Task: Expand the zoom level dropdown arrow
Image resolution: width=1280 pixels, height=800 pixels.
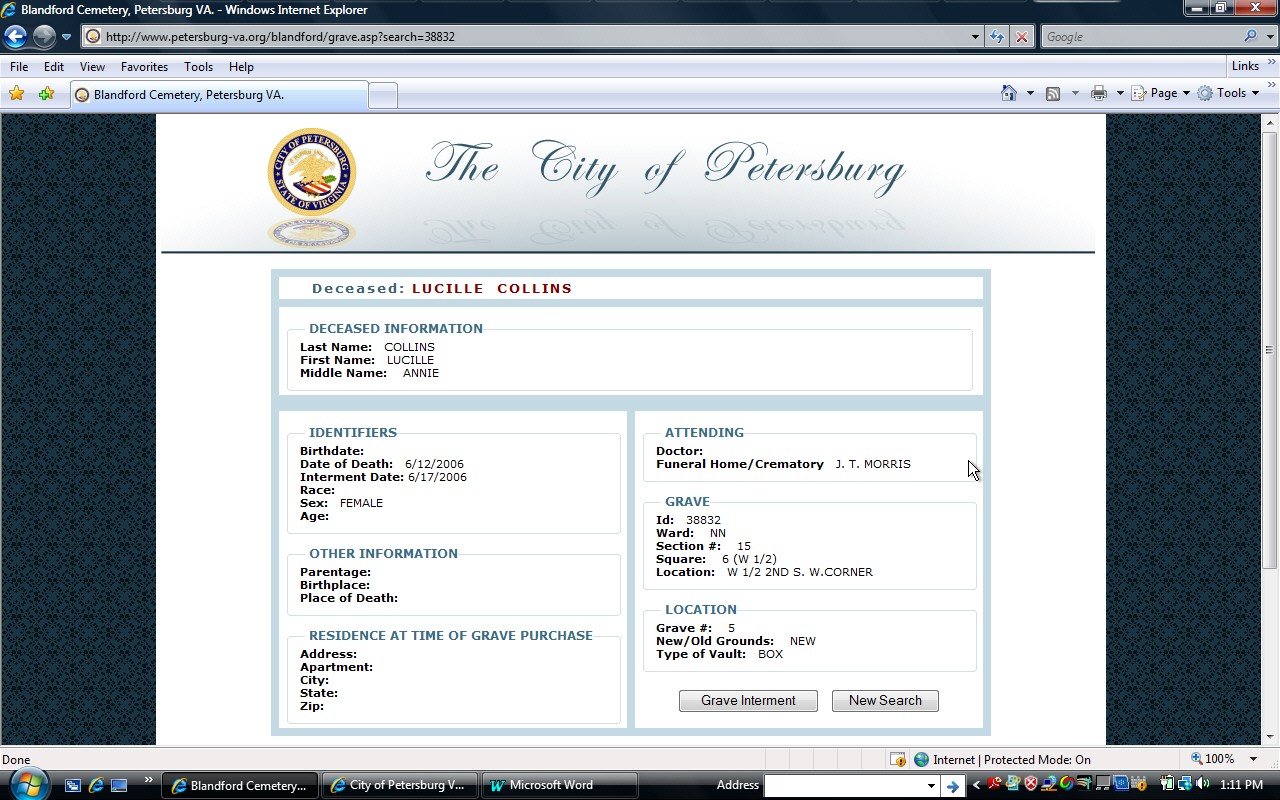Action: pyautogui.click(x=1253, y=760)
